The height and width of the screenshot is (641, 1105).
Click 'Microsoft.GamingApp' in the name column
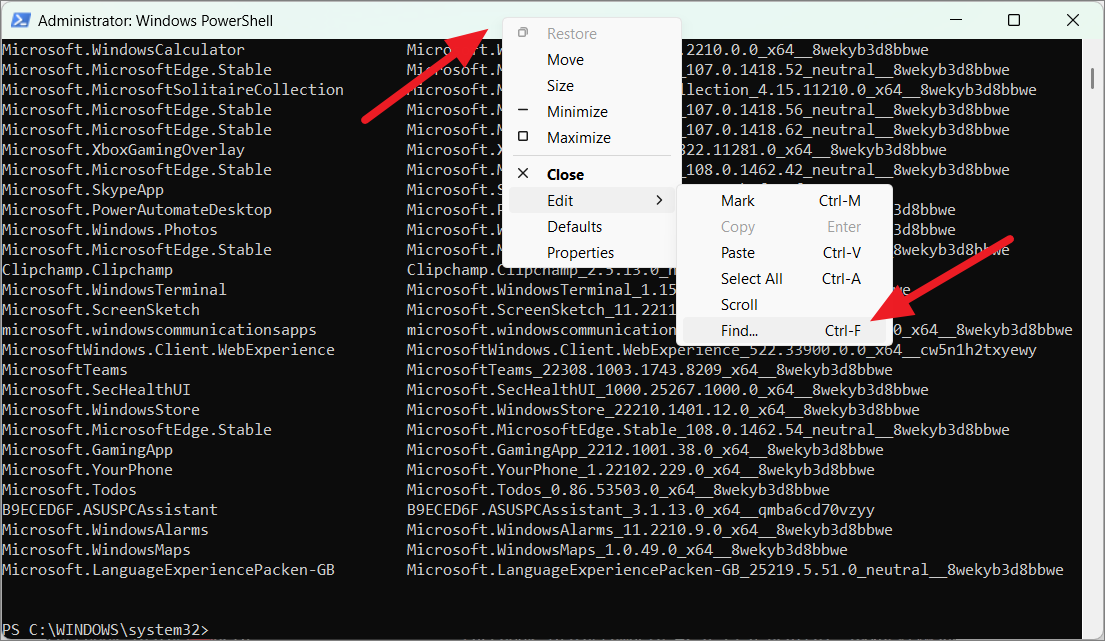[x=87, y=450]
